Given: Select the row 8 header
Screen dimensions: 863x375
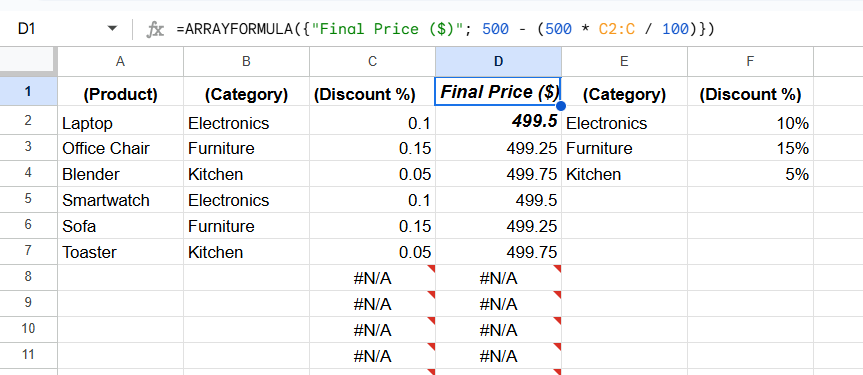Looking at the screenshot, I should pyautogui.click(x=29, y=277).
